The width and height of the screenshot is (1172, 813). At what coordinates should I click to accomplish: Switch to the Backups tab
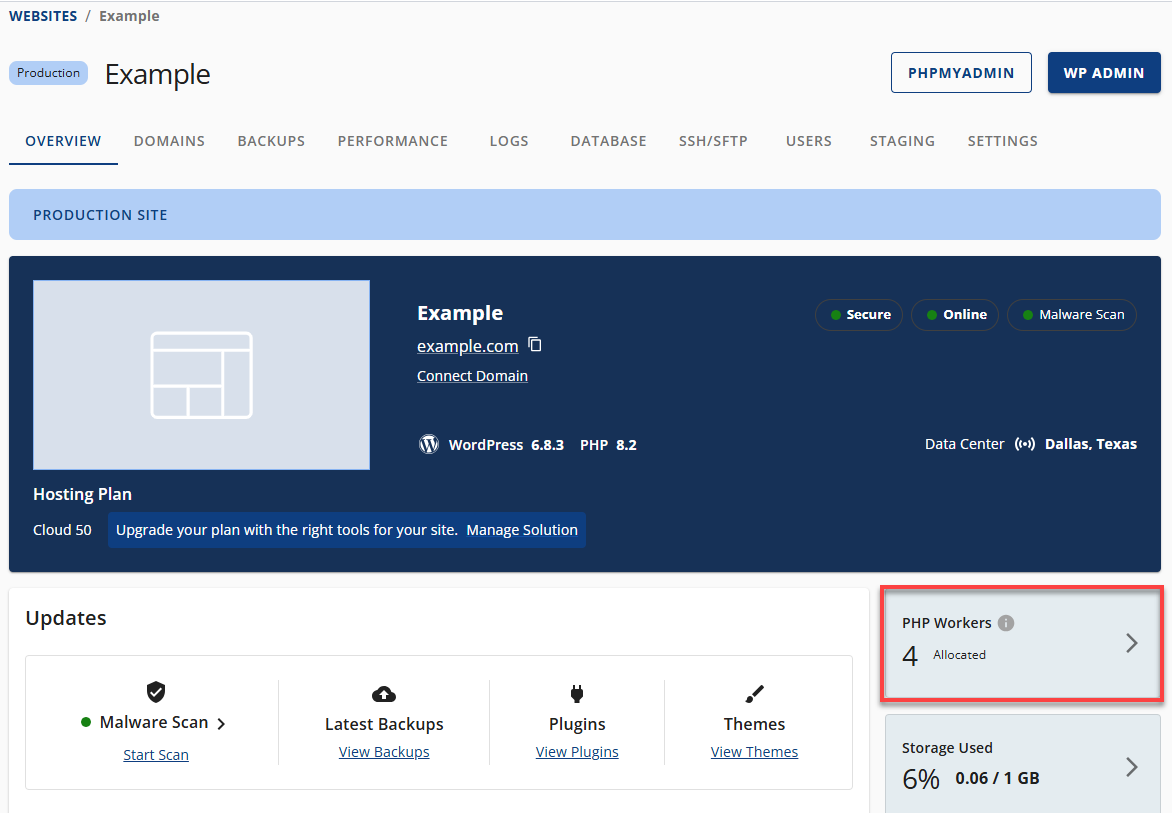(271, 141)
